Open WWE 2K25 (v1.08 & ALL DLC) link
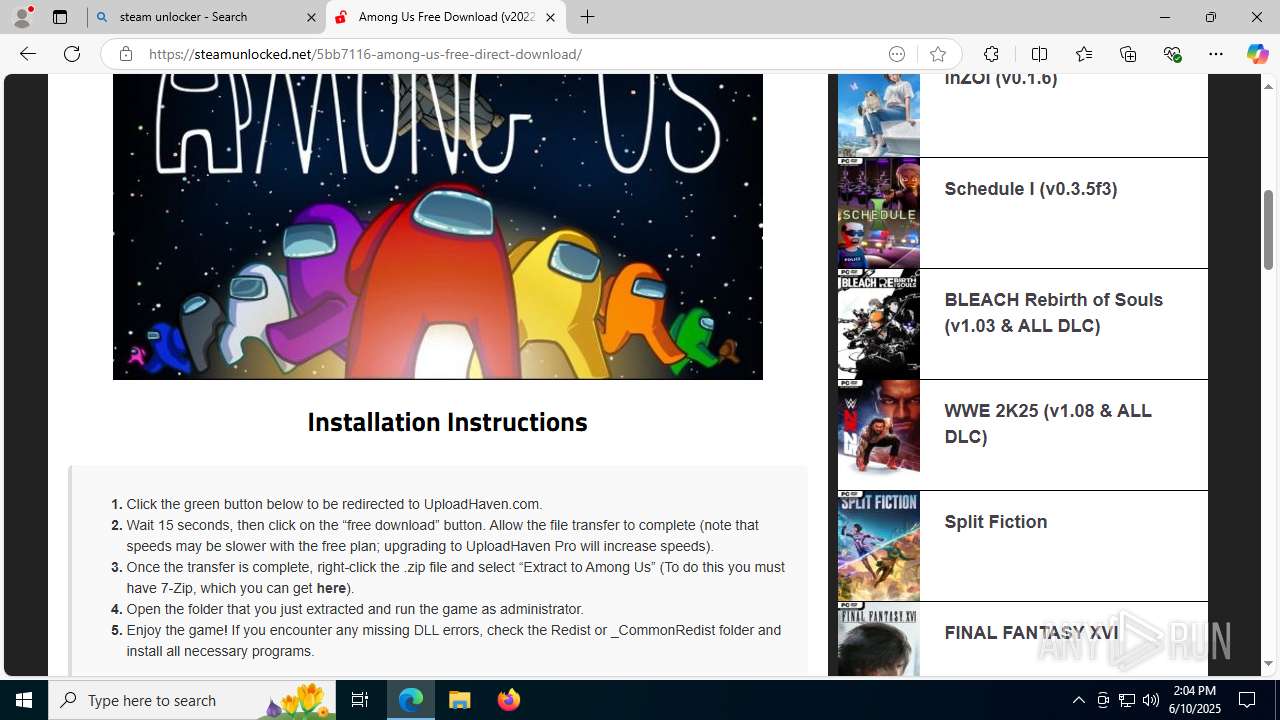 1047,424
